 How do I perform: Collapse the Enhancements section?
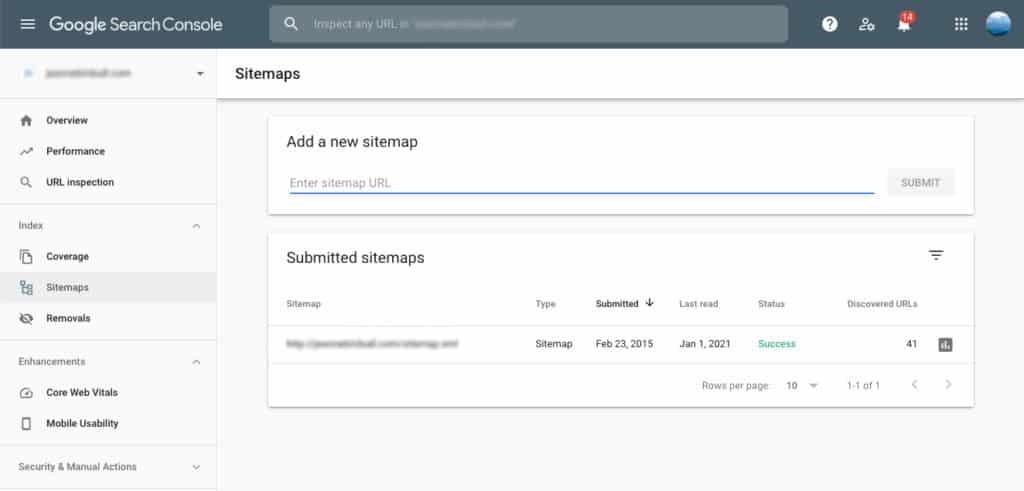point(196,362)
